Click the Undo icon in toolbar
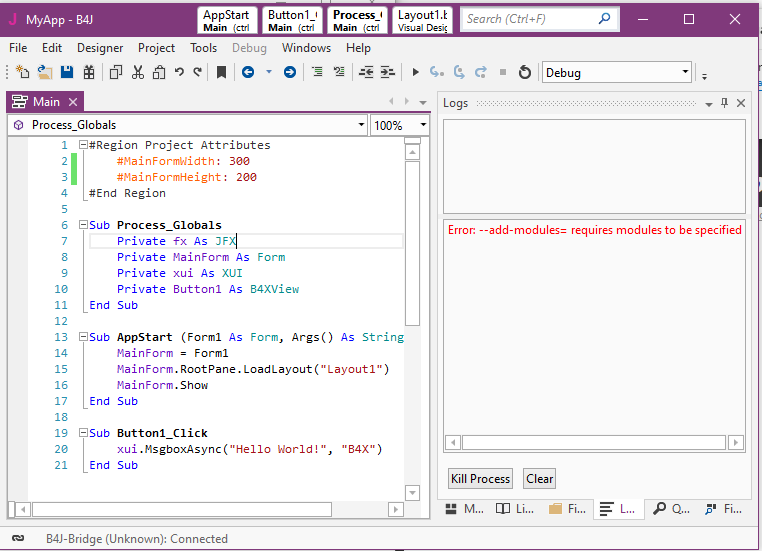 179,72
